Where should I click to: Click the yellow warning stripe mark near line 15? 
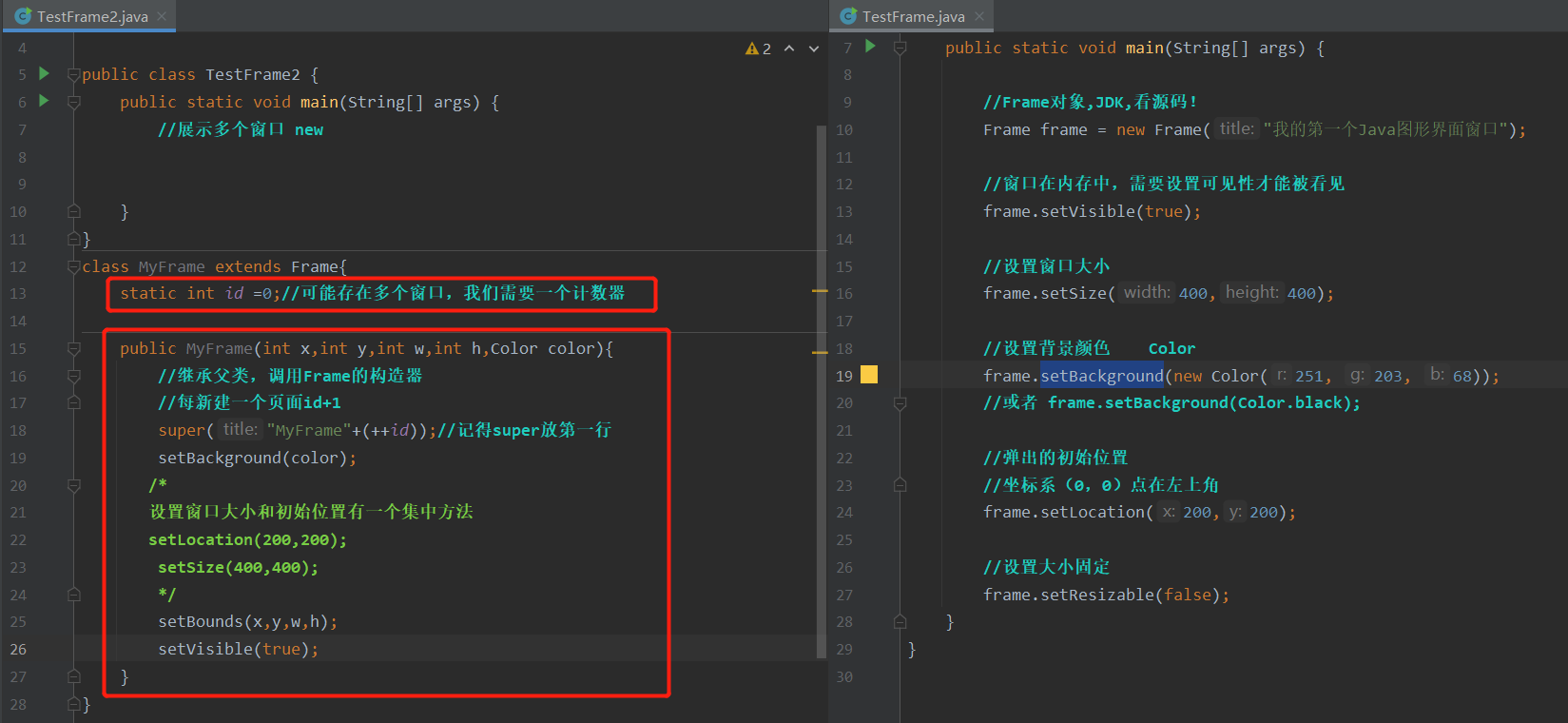(x=820, y=352)
